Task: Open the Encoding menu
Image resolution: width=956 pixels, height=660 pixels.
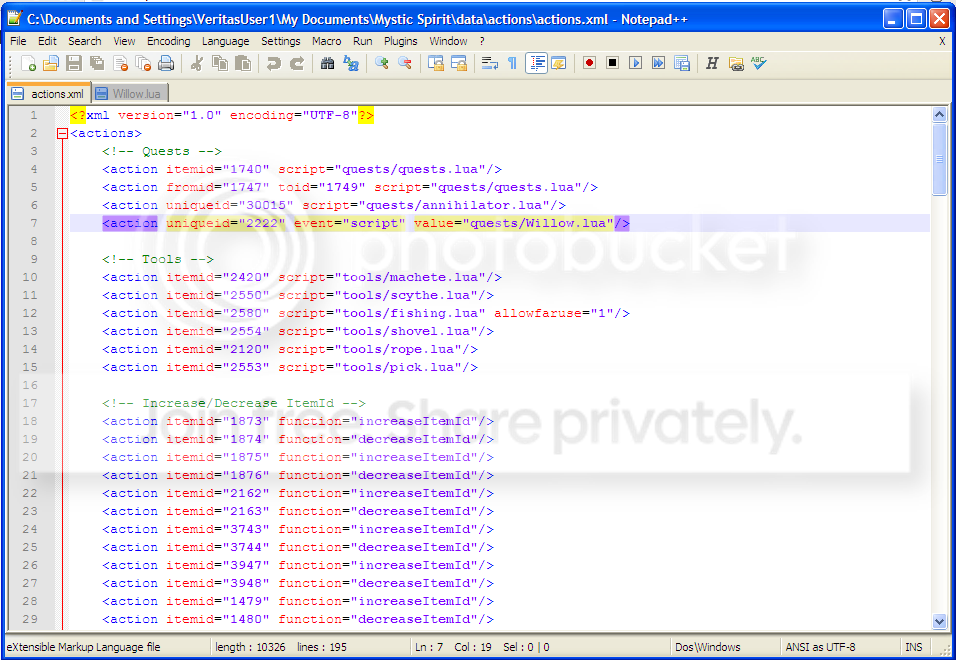Action: pyautogui.click(x=168, y=41)
